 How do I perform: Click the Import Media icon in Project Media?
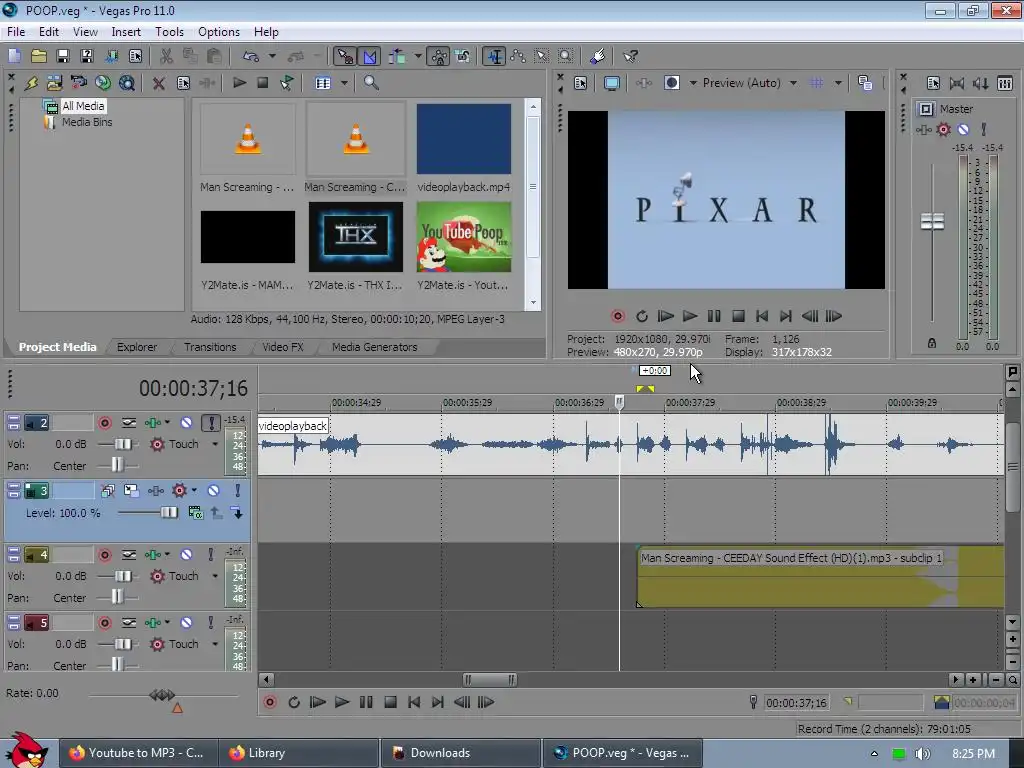coord(55,83)
